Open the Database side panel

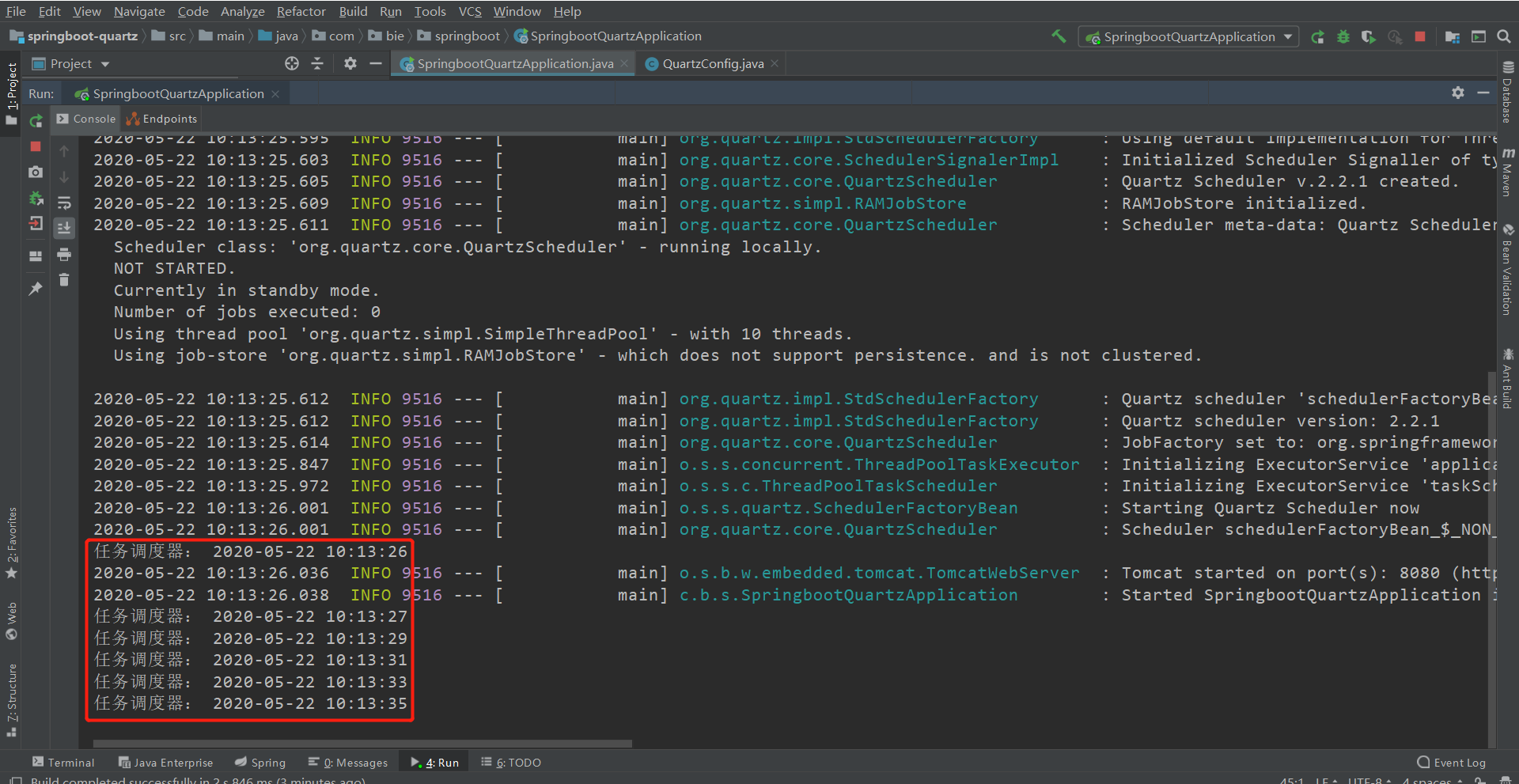coord(1508,93)
